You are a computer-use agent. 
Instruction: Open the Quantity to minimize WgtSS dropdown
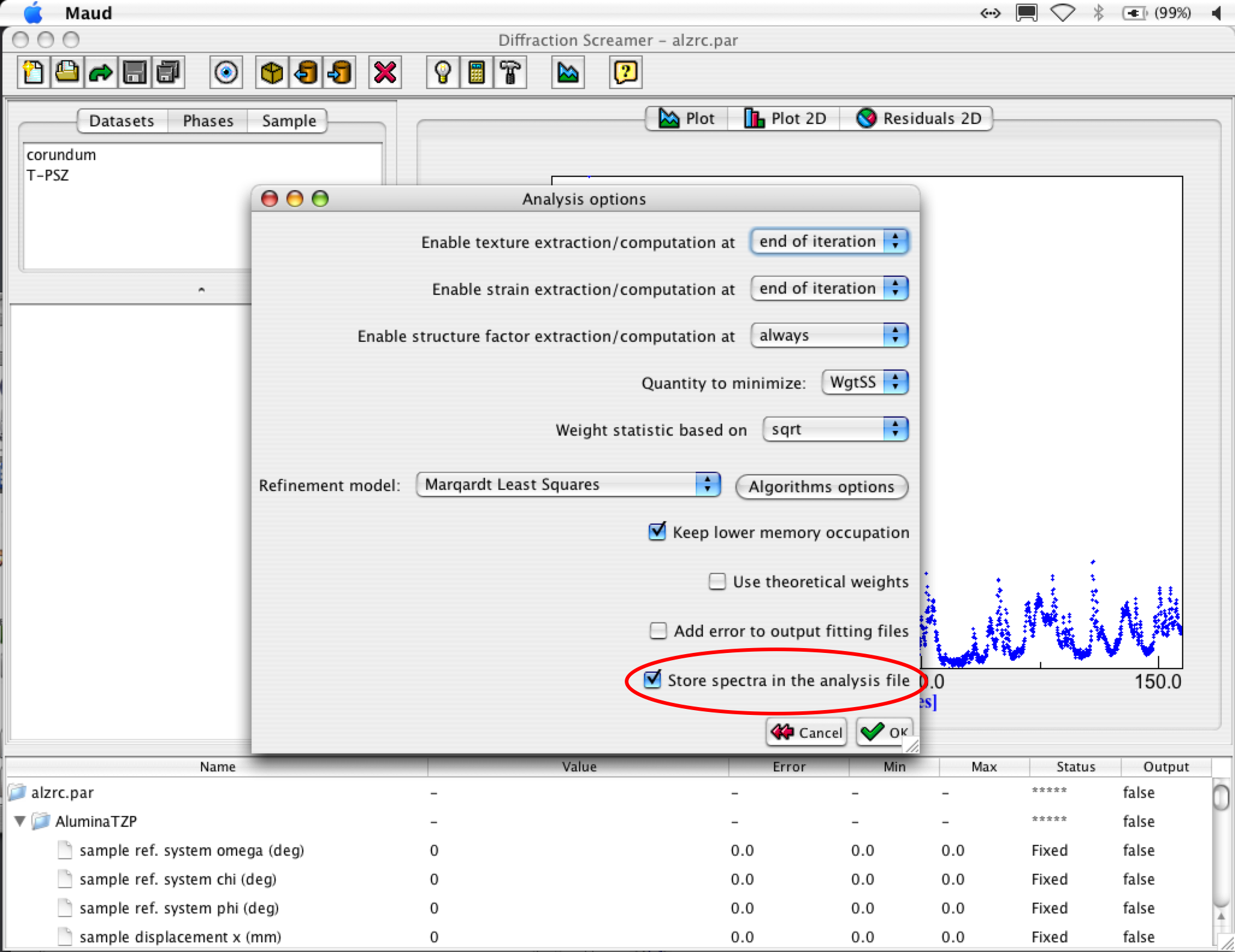(x=864, y=383)
